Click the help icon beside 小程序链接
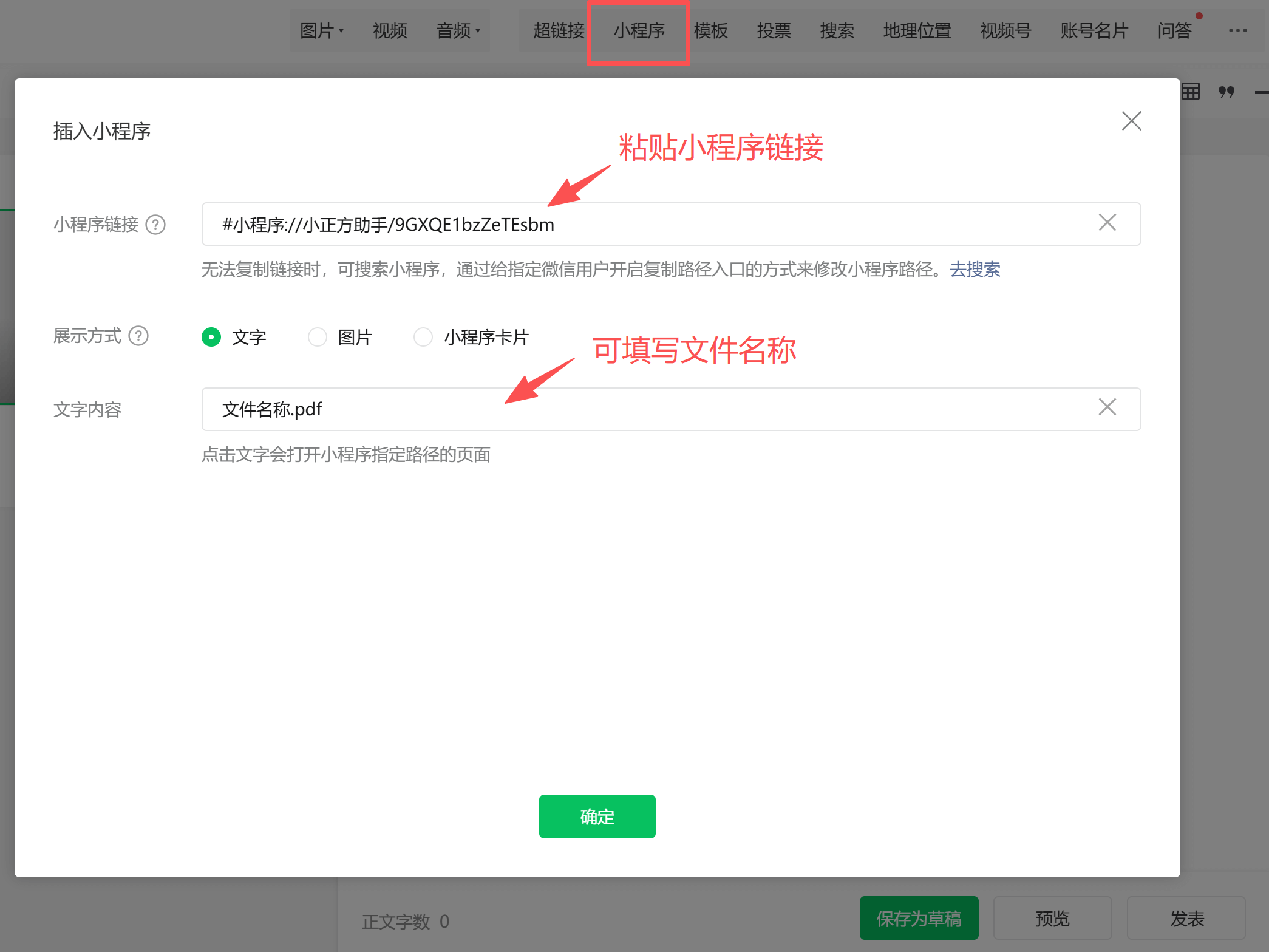Viewport: 1269px width, 952px height. coord(155,225)
